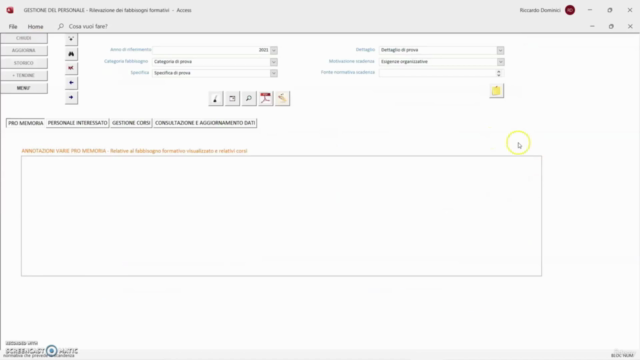The height and width of the screenshot is (360, 640).
Task: Minimize the inner form window
Action: point(592,26)
